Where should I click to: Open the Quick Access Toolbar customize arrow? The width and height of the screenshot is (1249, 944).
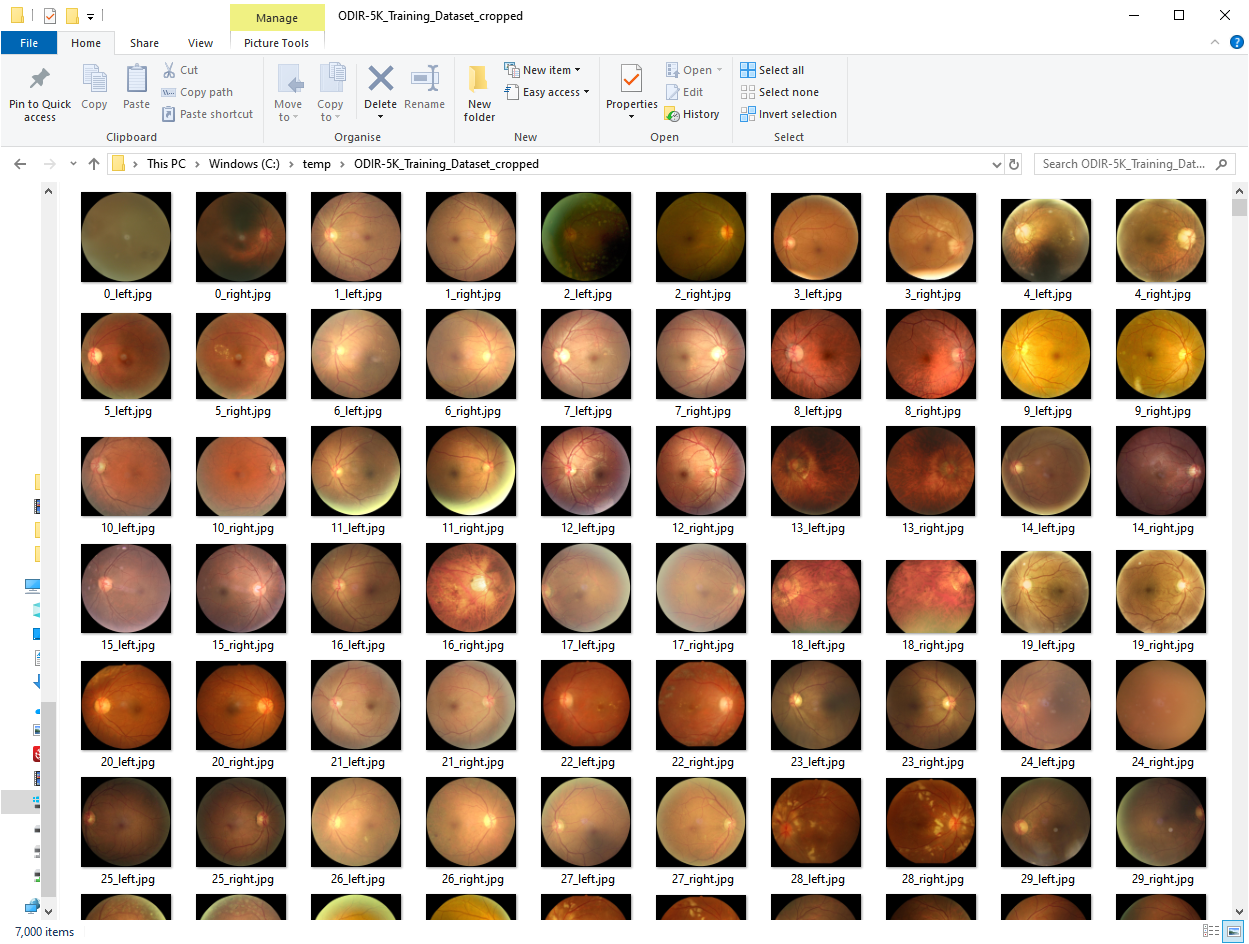tap(90, 16)
